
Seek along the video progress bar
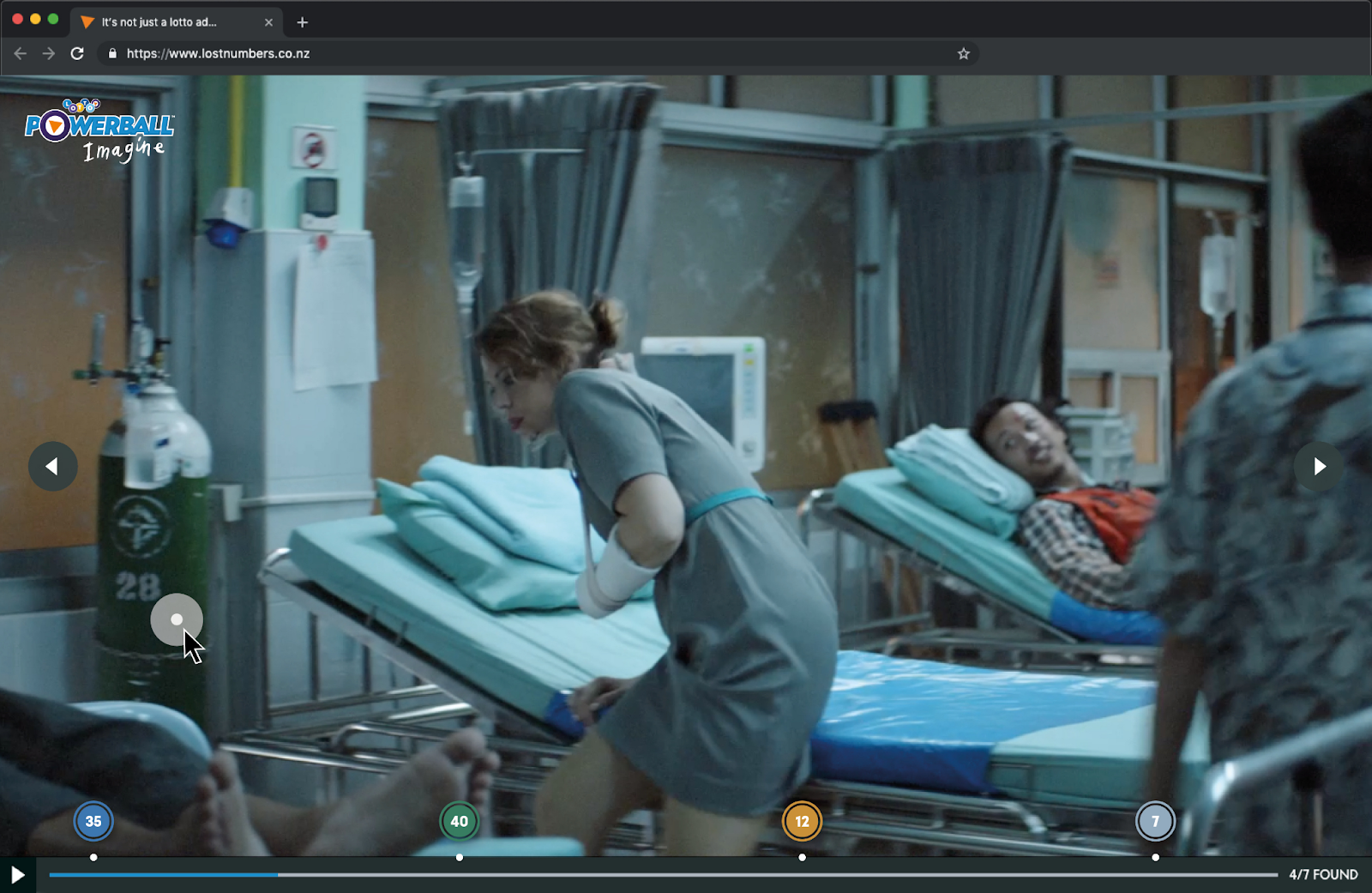664,875
